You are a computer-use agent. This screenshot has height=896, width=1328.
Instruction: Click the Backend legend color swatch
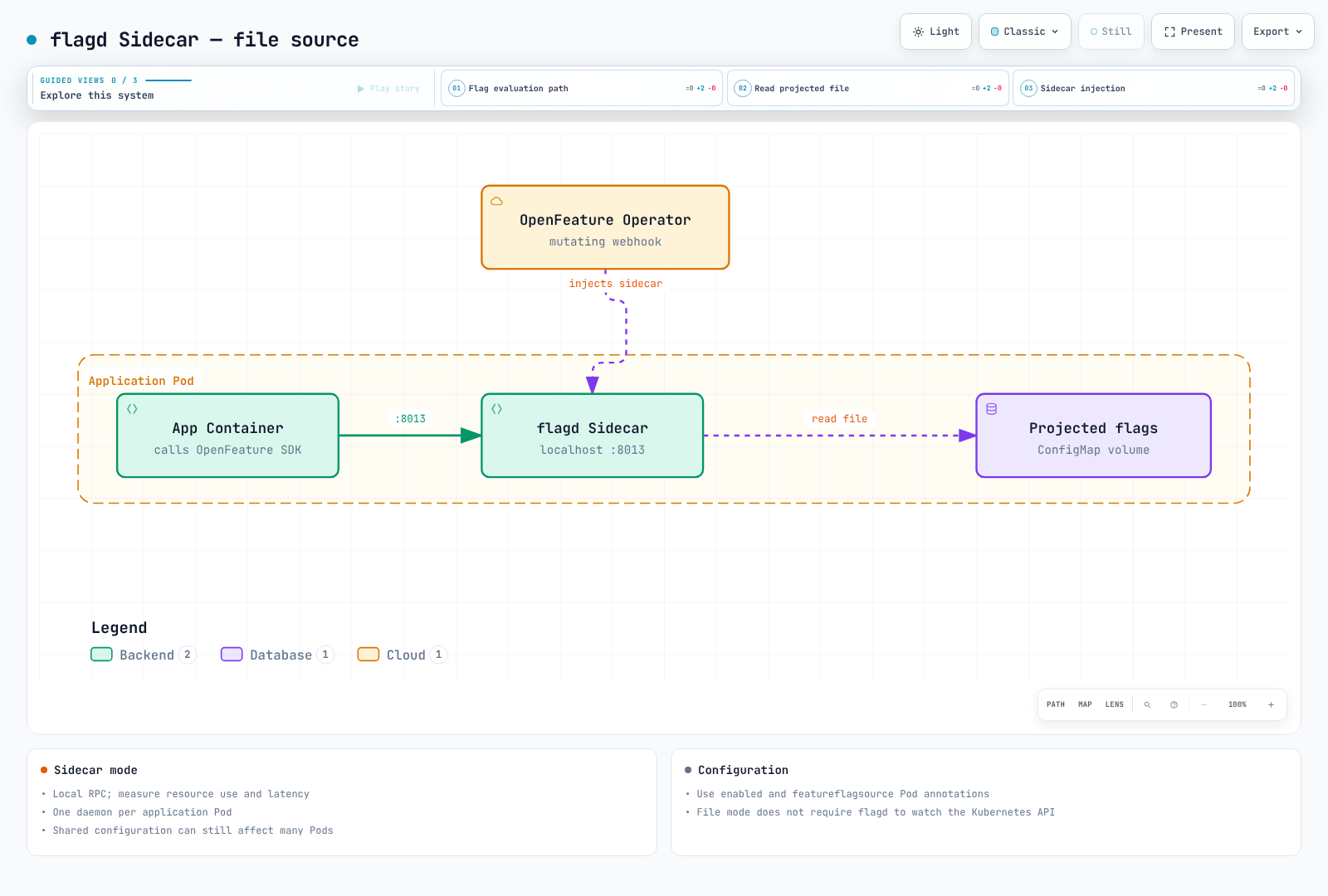tap(101, 655)
